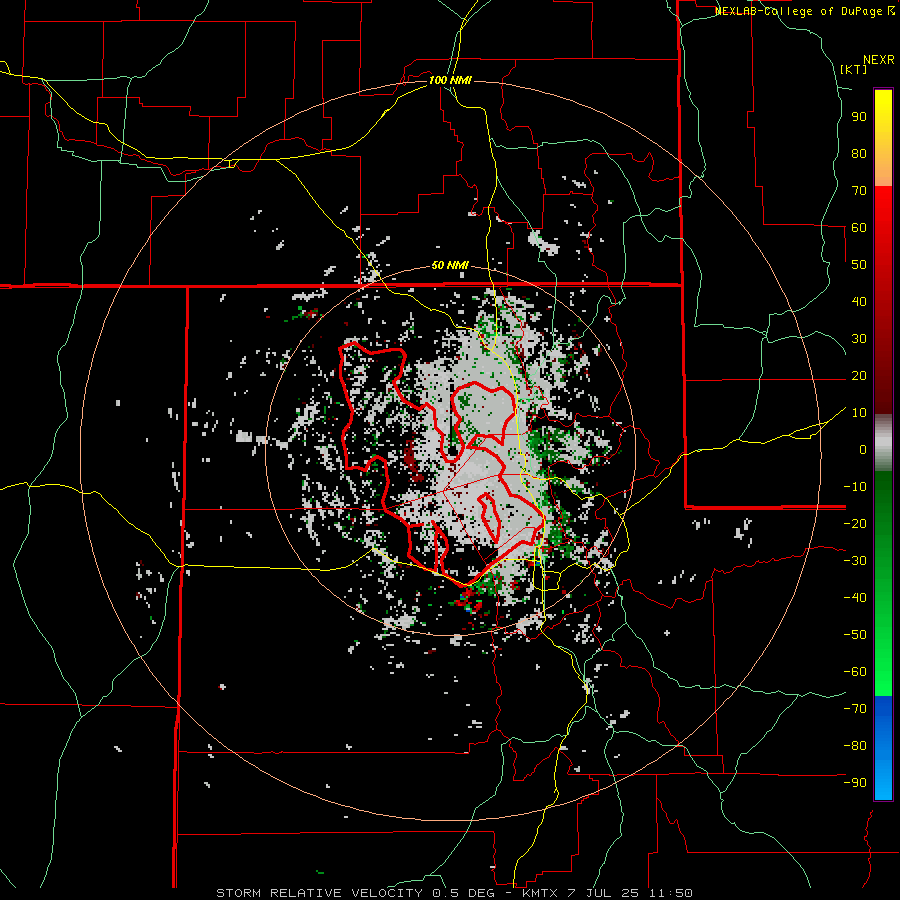Click the [KT] units label

coord(853,69)
